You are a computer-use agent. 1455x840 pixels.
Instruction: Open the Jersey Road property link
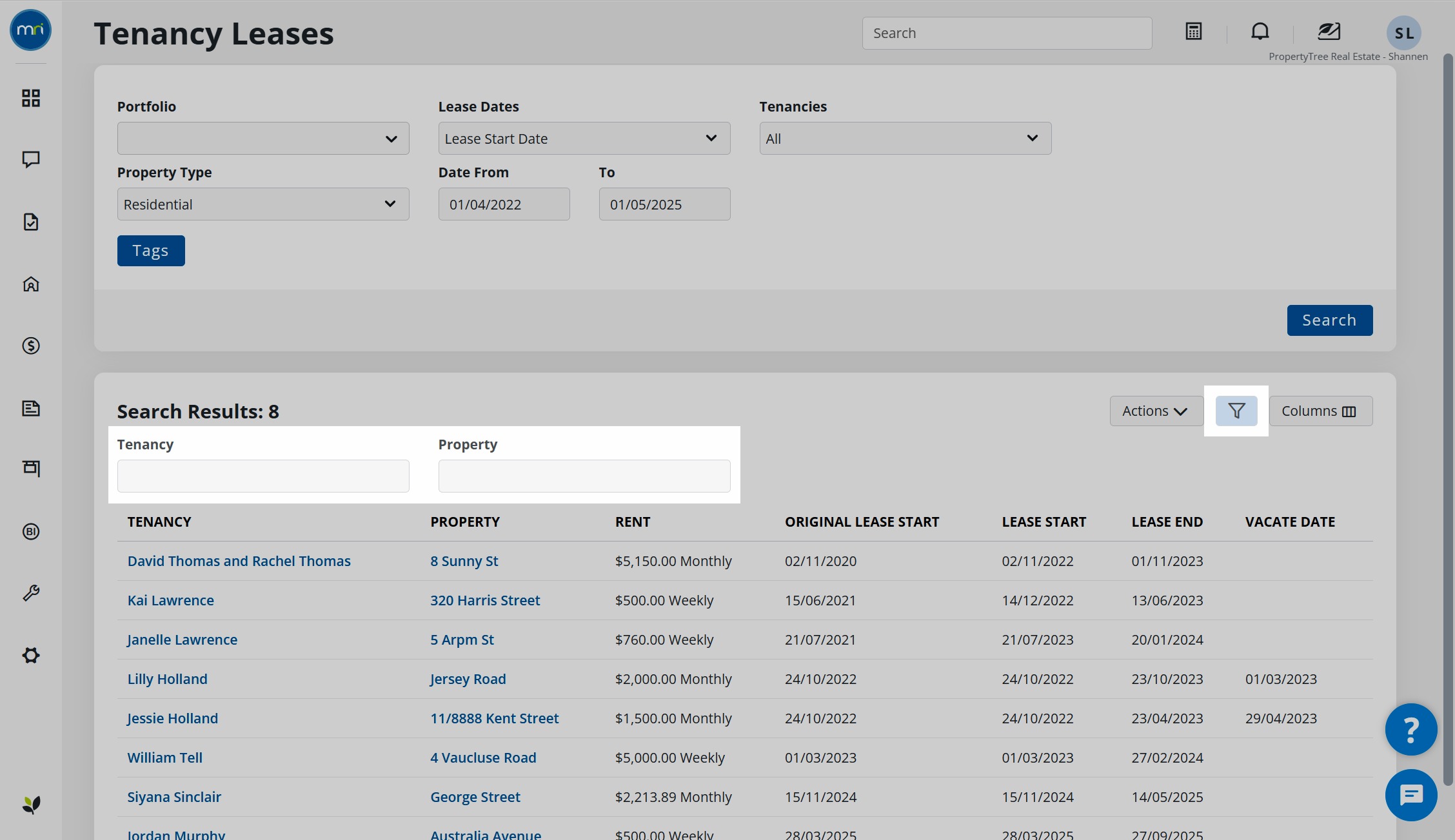[x=468, y=679]
